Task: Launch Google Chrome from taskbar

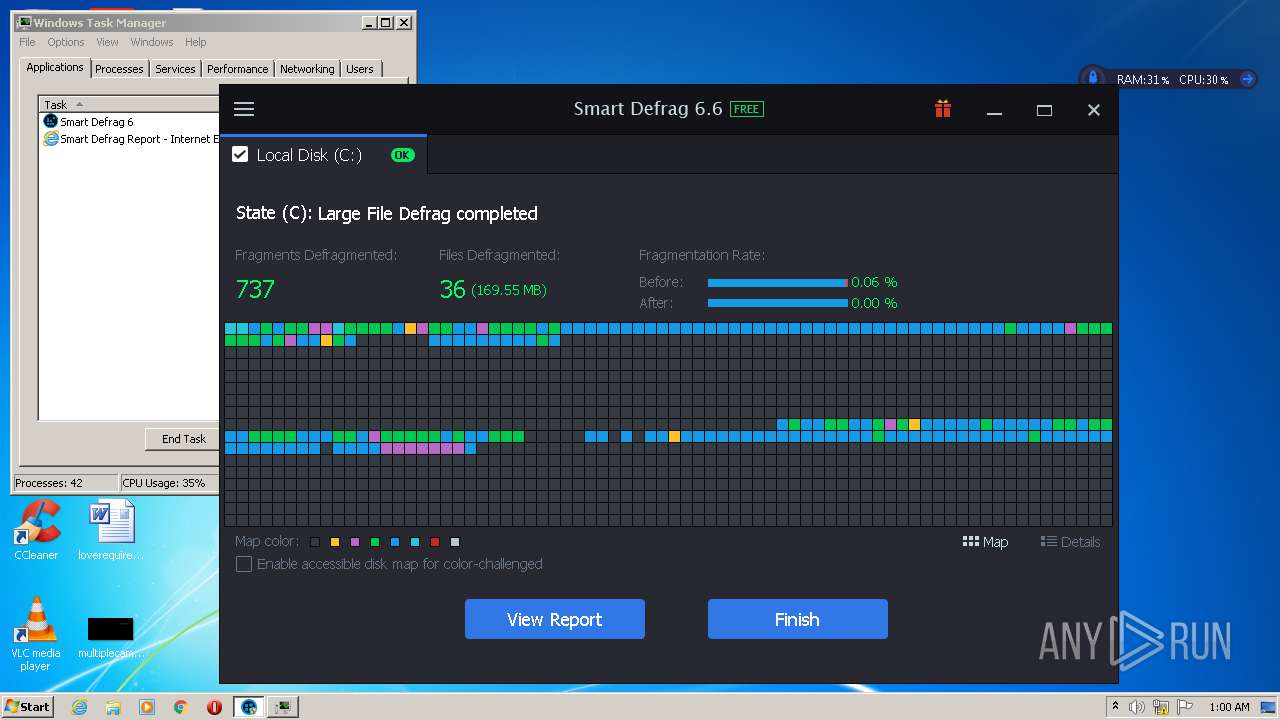Action: [181, 707]
